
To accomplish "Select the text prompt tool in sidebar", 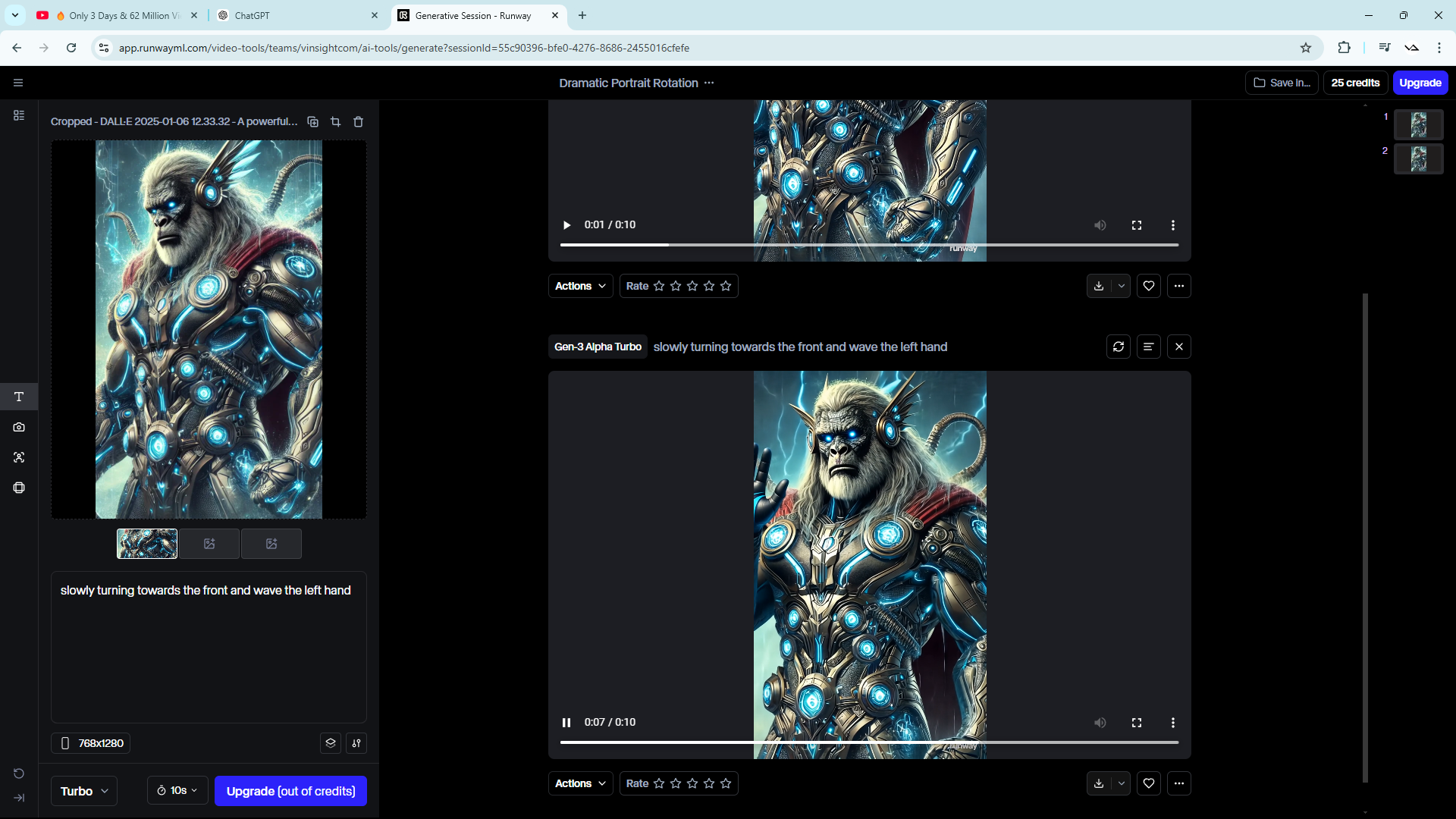I will (x=19, y=397).
